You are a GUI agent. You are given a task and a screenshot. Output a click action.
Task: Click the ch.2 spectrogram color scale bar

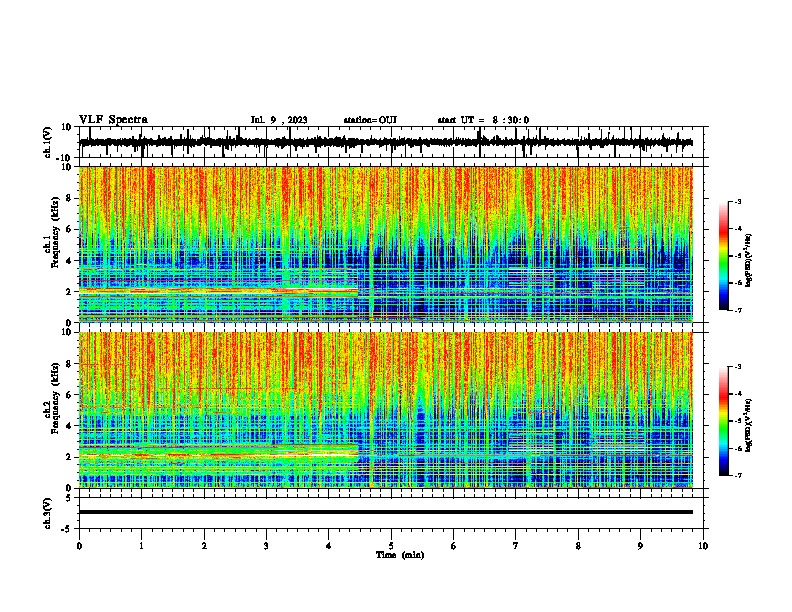tap(724, 421)
